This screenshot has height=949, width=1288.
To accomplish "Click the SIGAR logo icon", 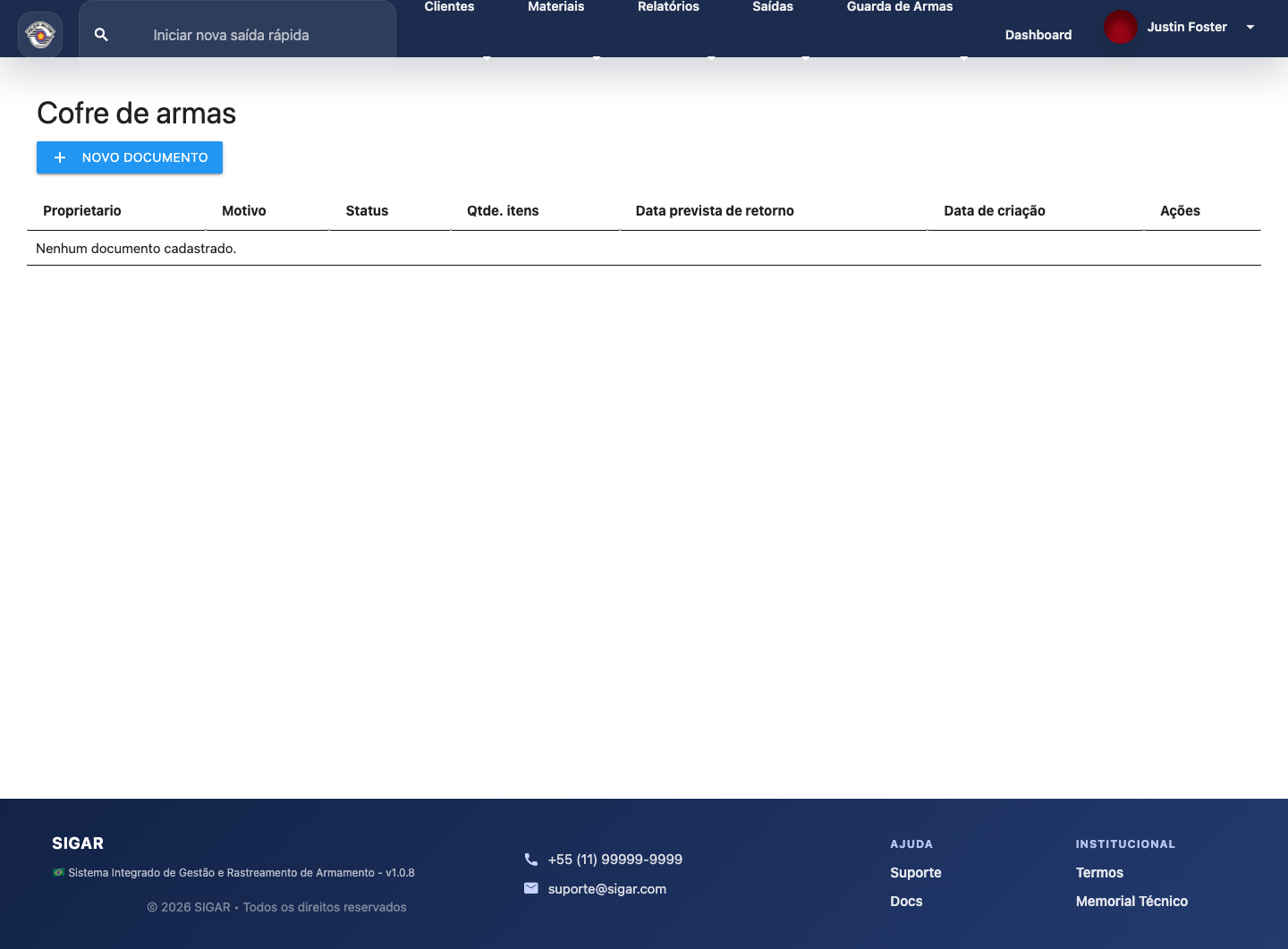I will click(40, 35).
